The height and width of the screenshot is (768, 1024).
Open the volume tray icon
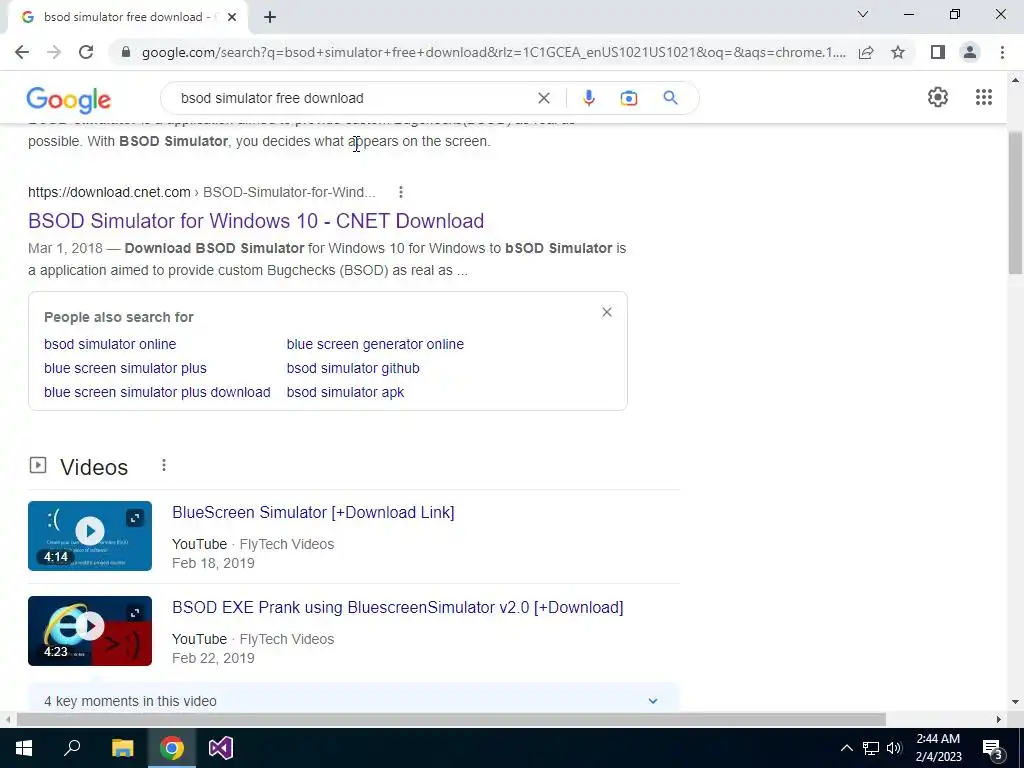[x=894, y=748]
